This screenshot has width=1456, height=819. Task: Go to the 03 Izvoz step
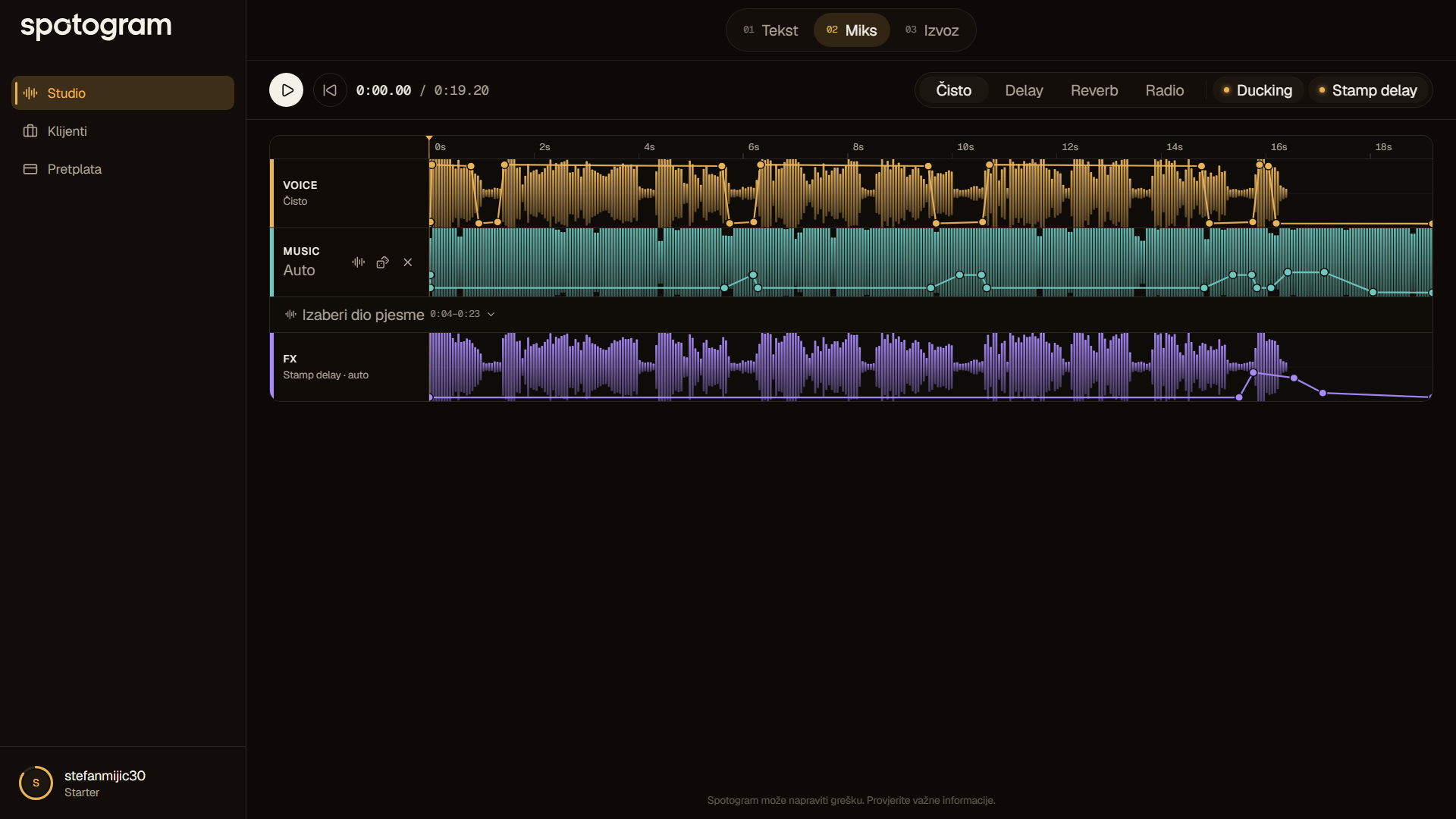click(x=932, y=30)
